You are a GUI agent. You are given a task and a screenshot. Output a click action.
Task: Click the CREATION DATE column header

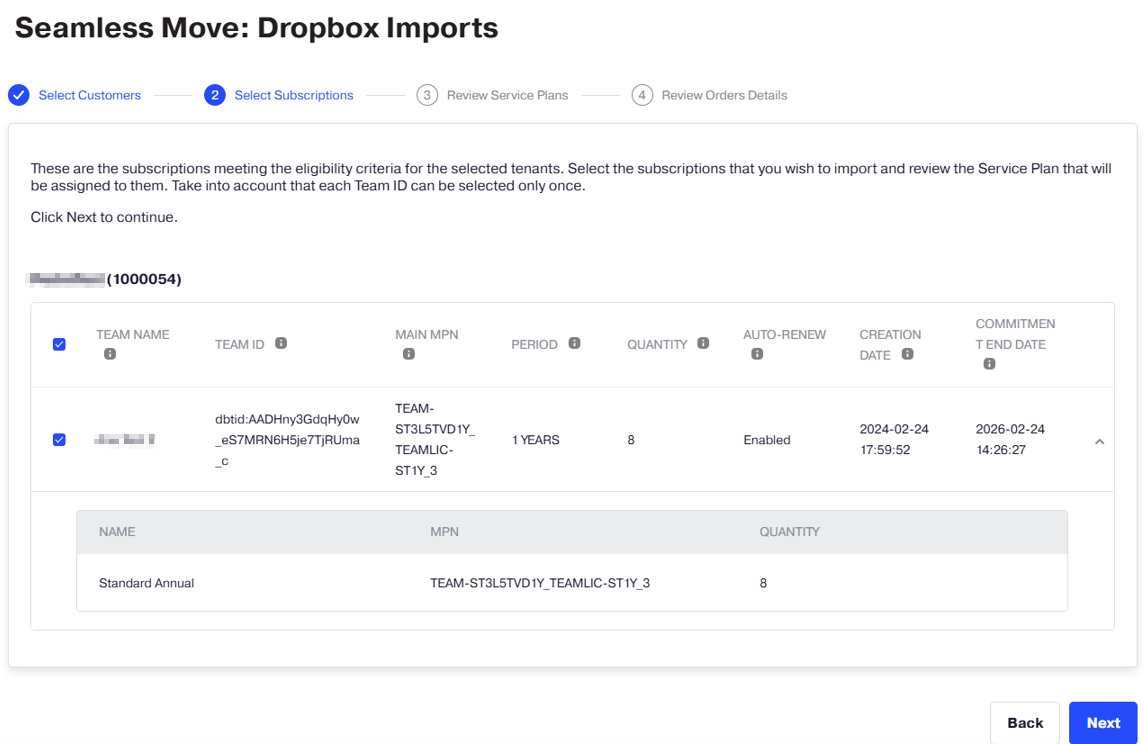tap(890, 345)
